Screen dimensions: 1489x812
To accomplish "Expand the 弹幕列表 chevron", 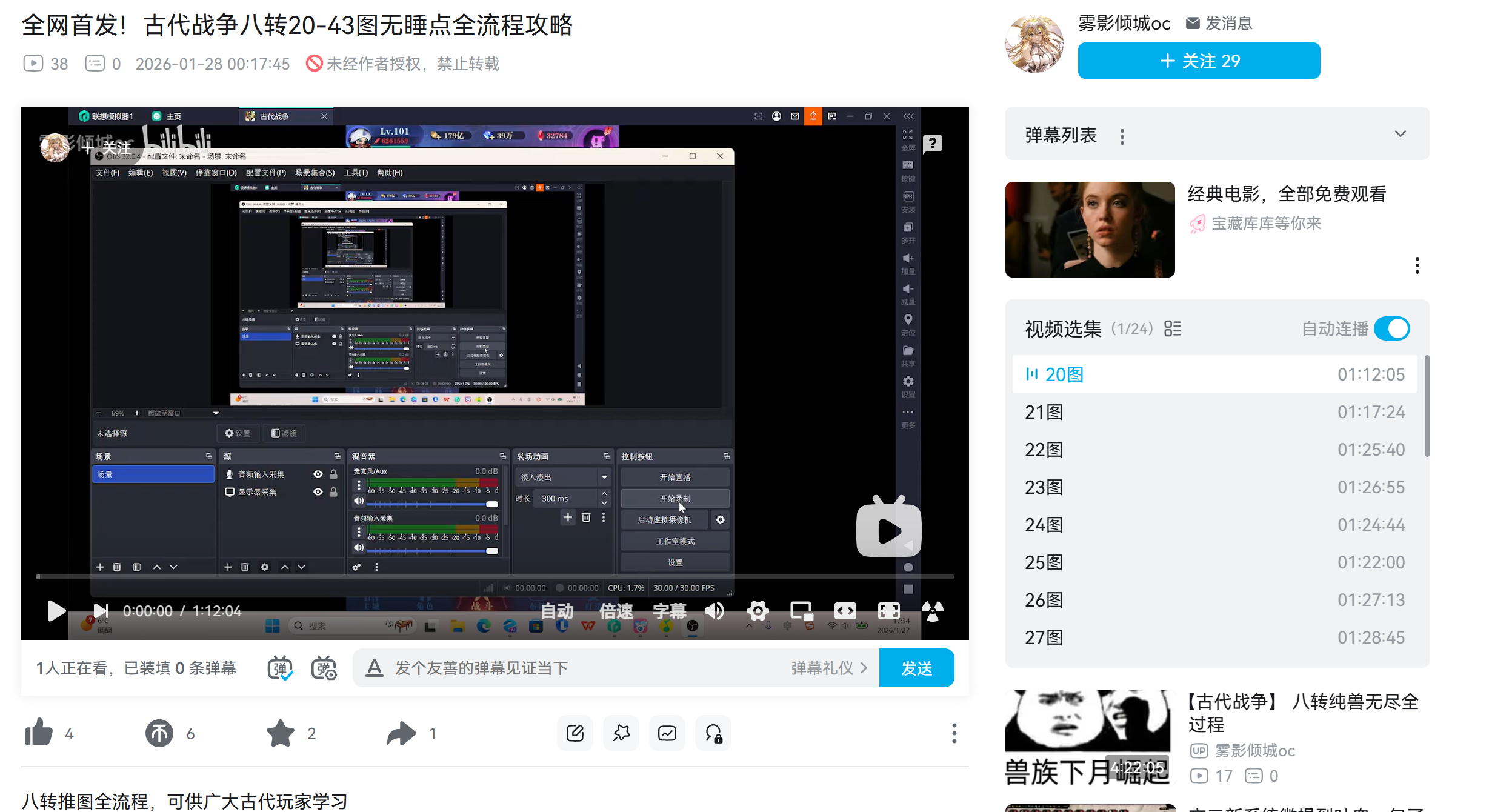I will [1400, 134].
